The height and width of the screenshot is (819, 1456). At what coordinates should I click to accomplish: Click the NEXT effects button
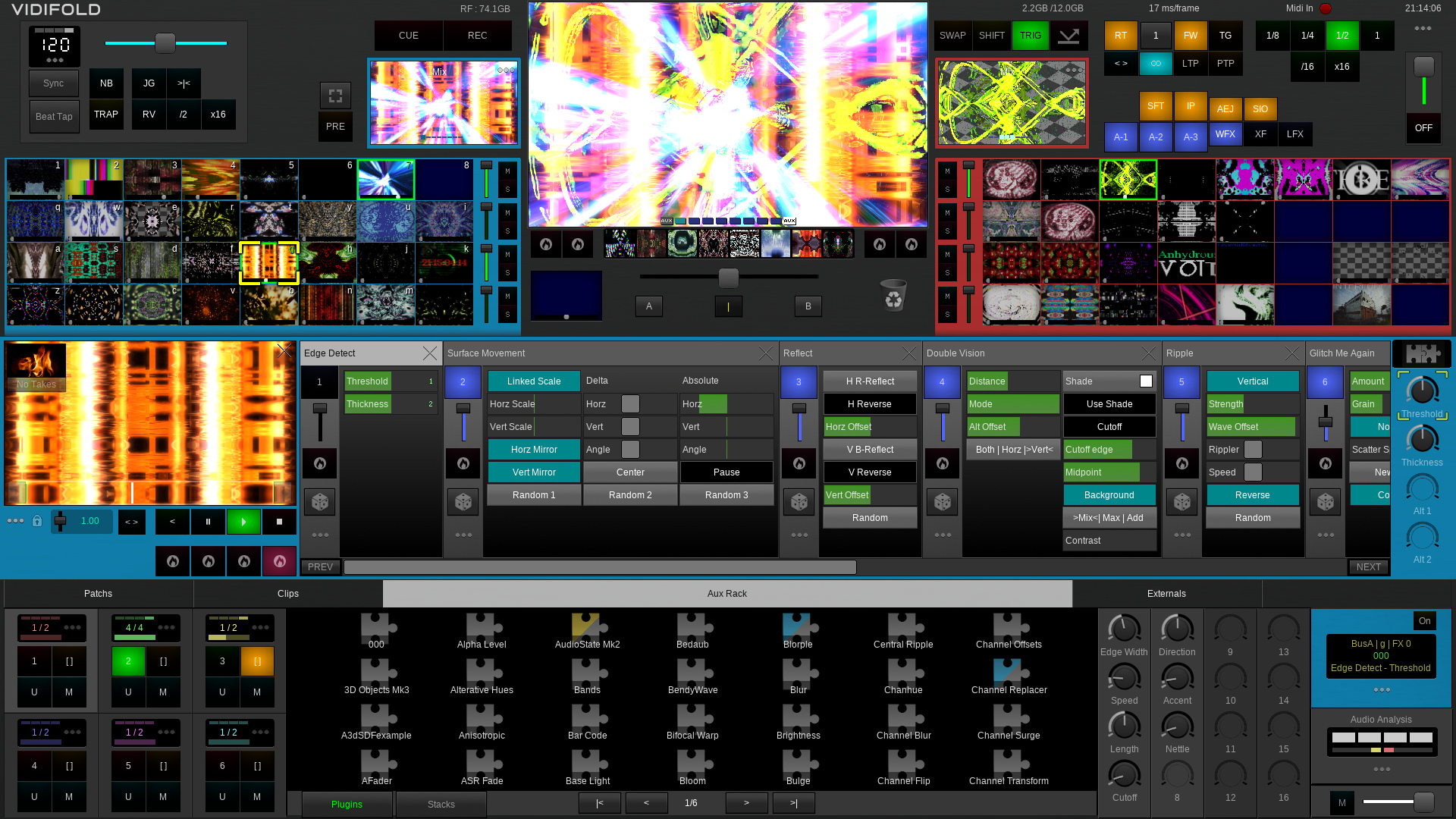click(1369, 567)
